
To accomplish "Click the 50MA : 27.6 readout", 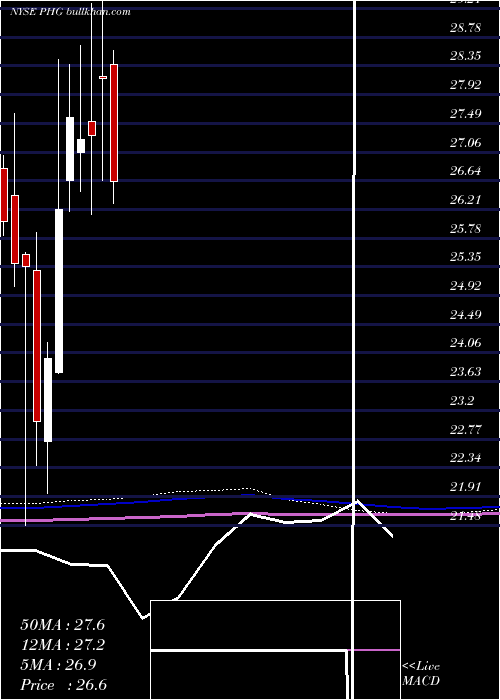I will pos(62,625).
